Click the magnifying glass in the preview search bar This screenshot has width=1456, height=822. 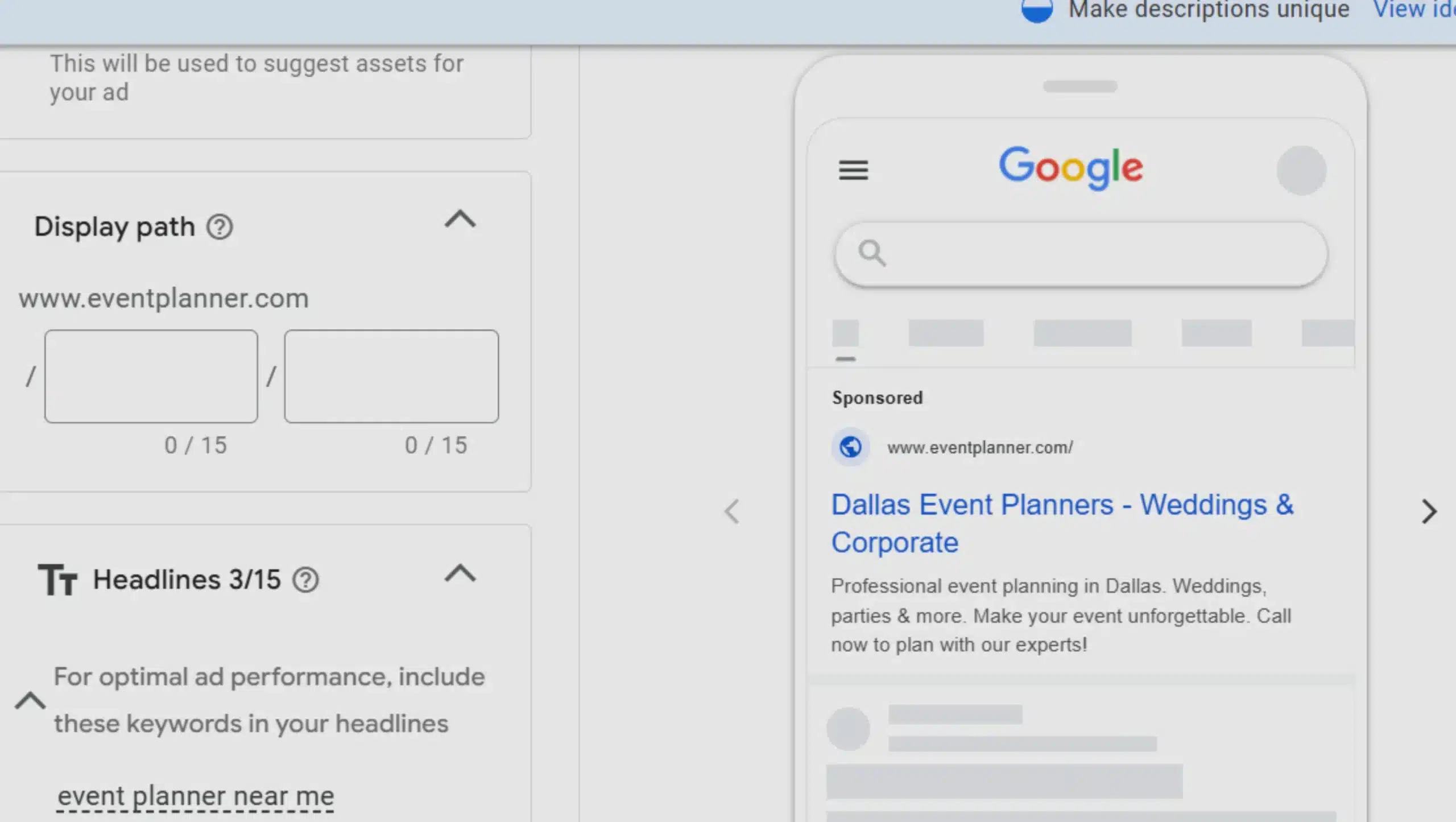point(872,254)
